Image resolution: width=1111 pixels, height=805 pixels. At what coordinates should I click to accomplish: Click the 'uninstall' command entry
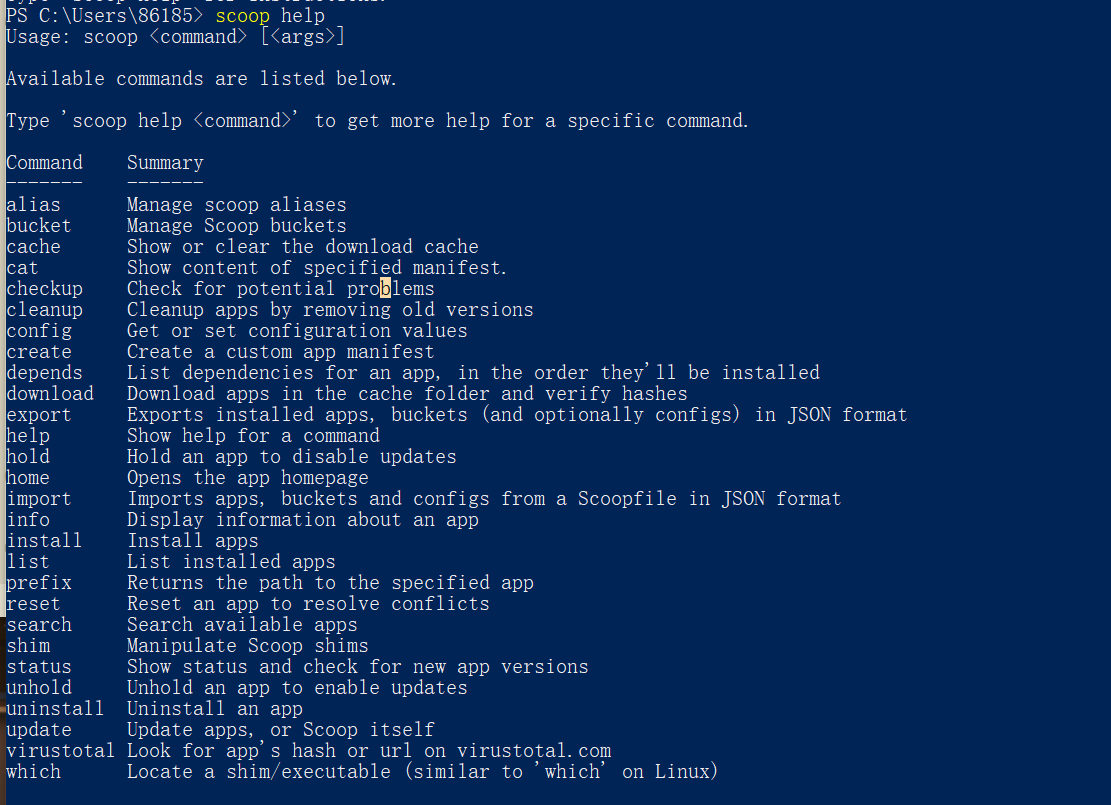point(55,709)
